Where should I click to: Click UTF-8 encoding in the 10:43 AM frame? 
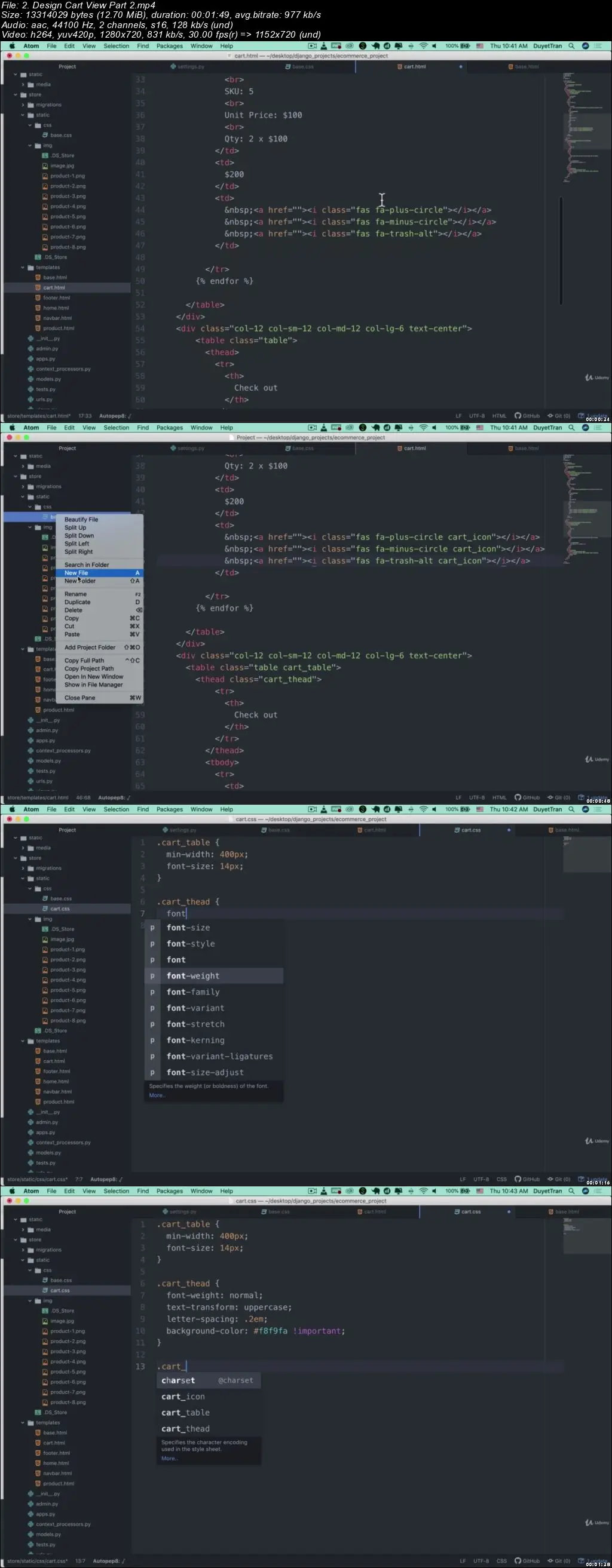(x=481, y=1561)
